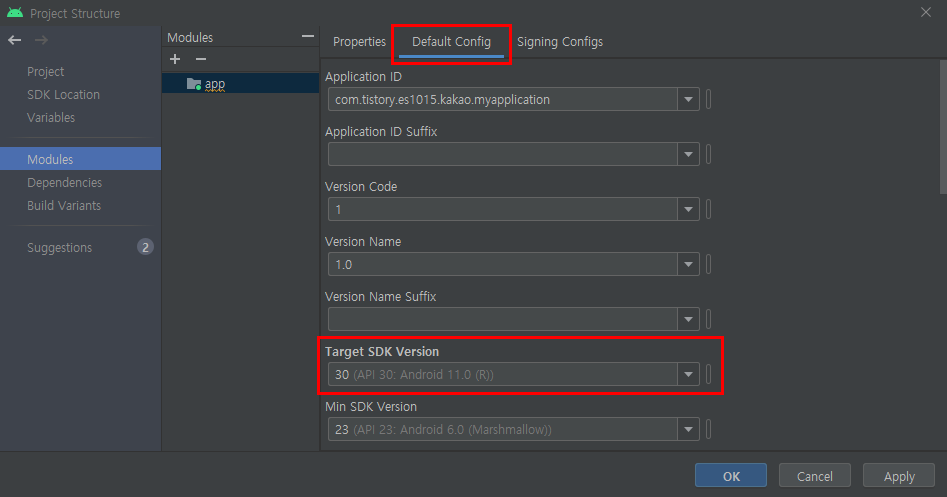Click the Target SDK Version field value

(x=502, y=374)
